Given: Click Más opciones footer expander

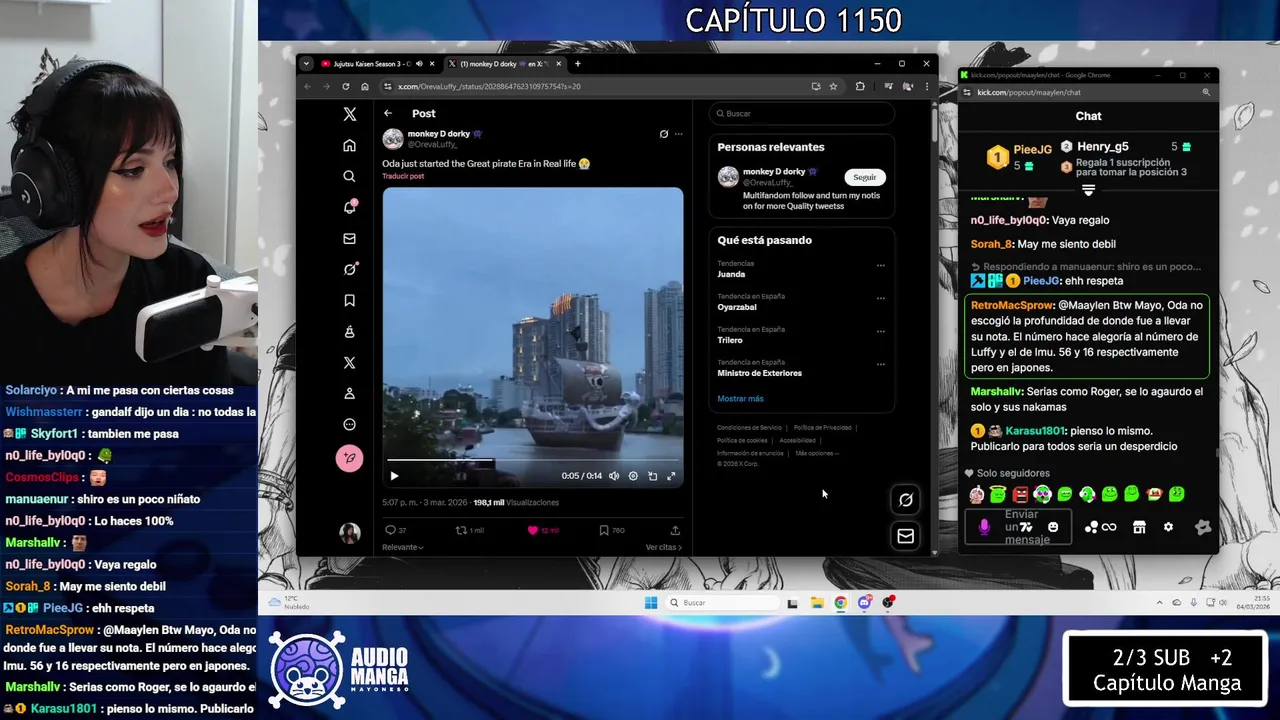Looking at the screenshot, I should (817, 453).
